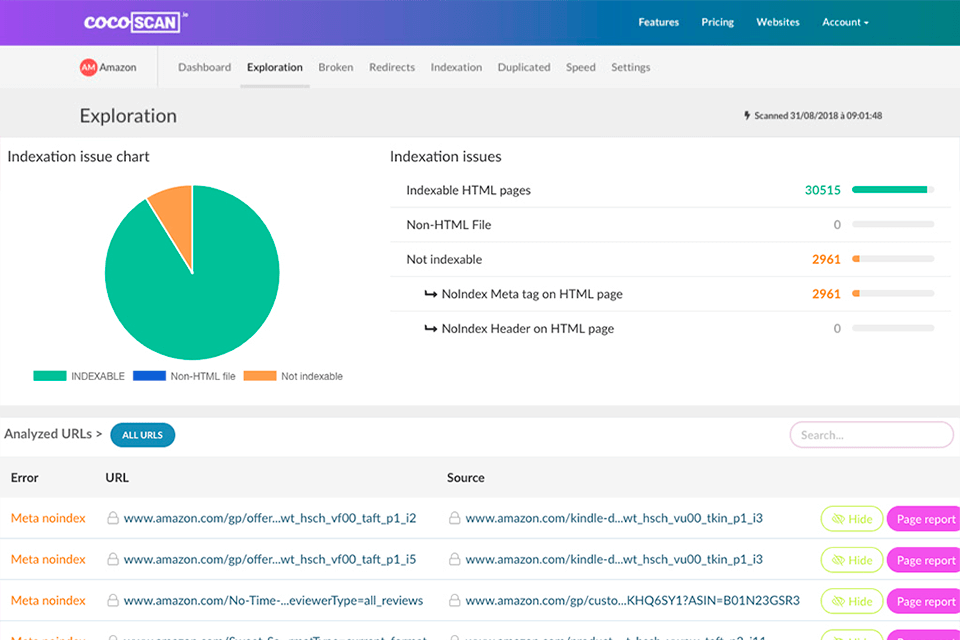Viewport: 960px width, 640px height.
Task: Open the ASIN=B01N23GSR3 source link
Action: tap(632, 600)
